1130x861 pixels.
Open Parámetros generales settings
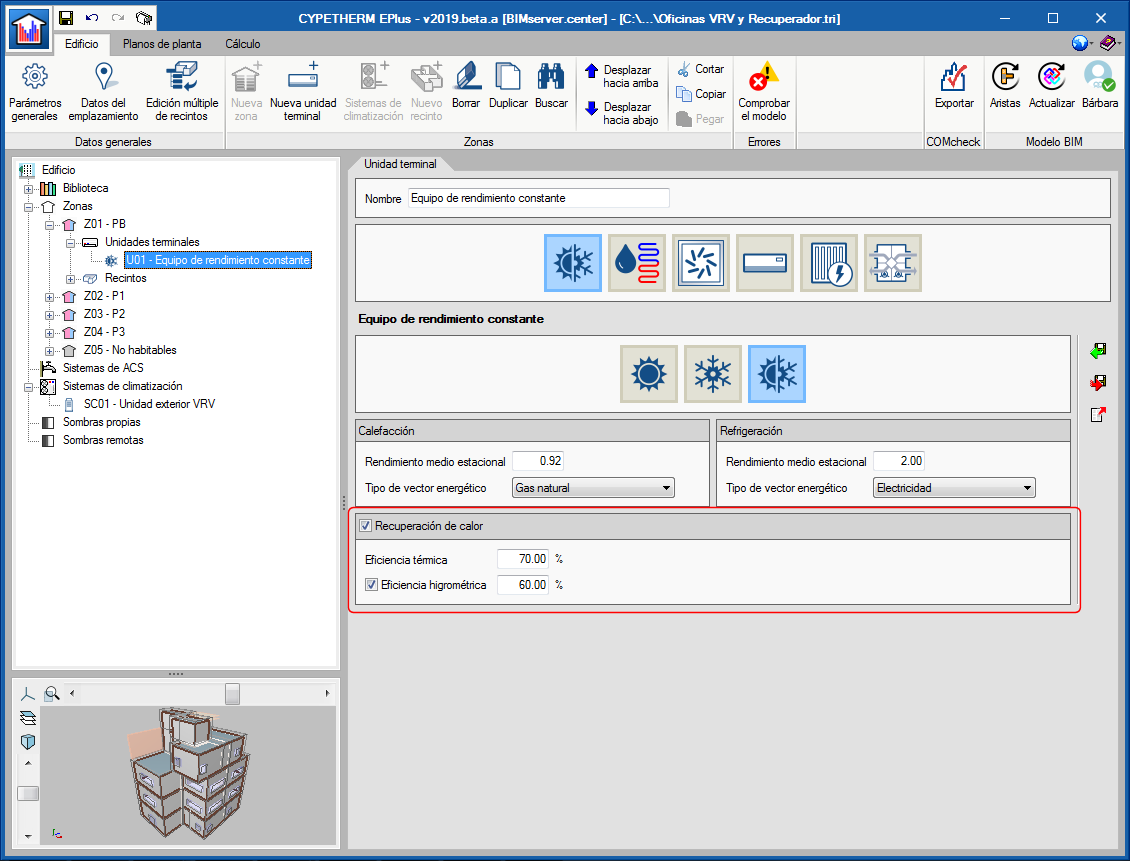click(35, 92)
